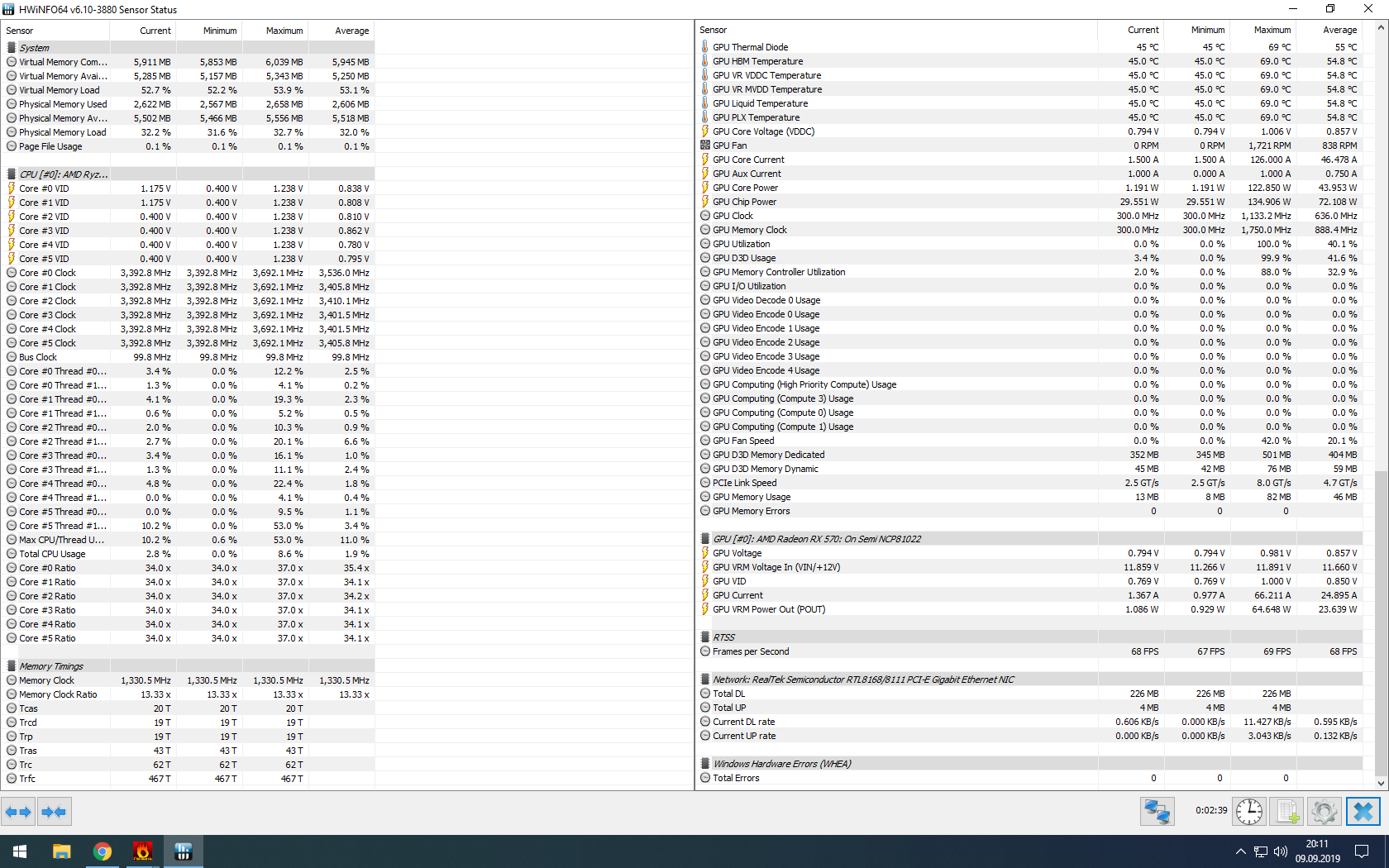Image resolution: width=1389 pixels, height=868 pixels.
Task: Select the GPU VRM Power Out (POUT) row
Action: (1029, 609)
